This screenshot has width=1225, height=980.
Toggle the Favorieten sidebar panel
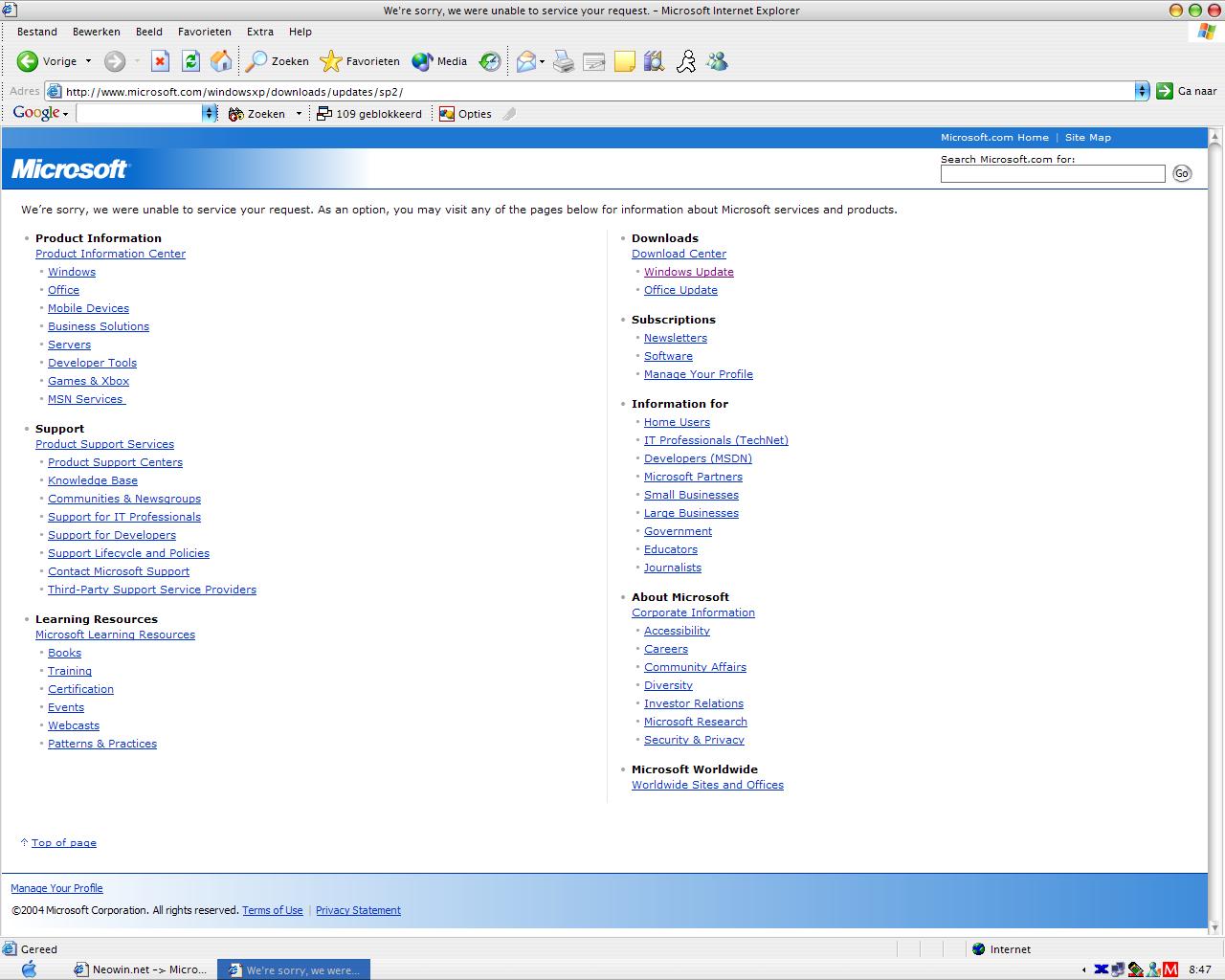pos(359,60)
